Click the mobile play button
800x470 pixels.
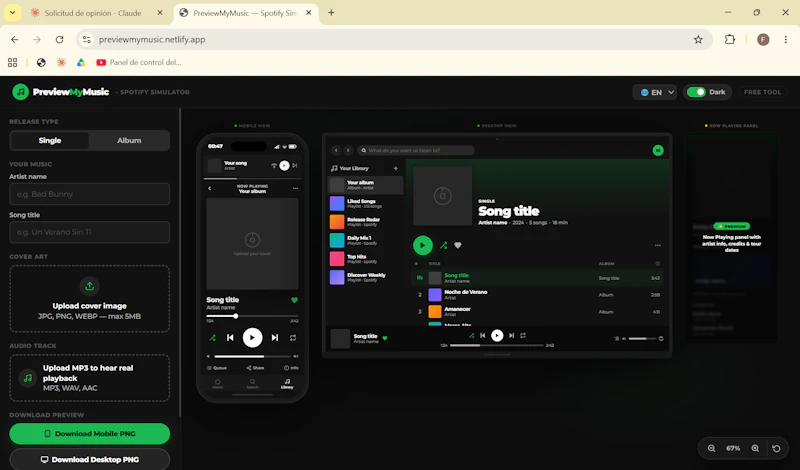253,337
